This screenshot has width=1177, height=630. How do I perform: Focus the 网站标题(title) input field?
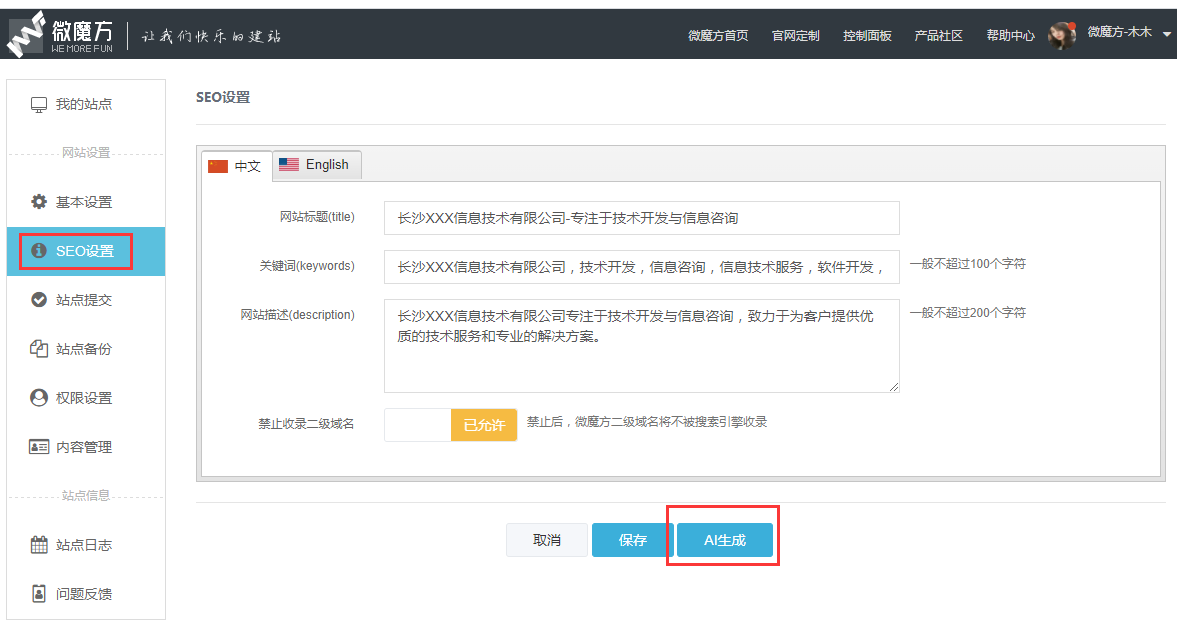click(642, 218)
